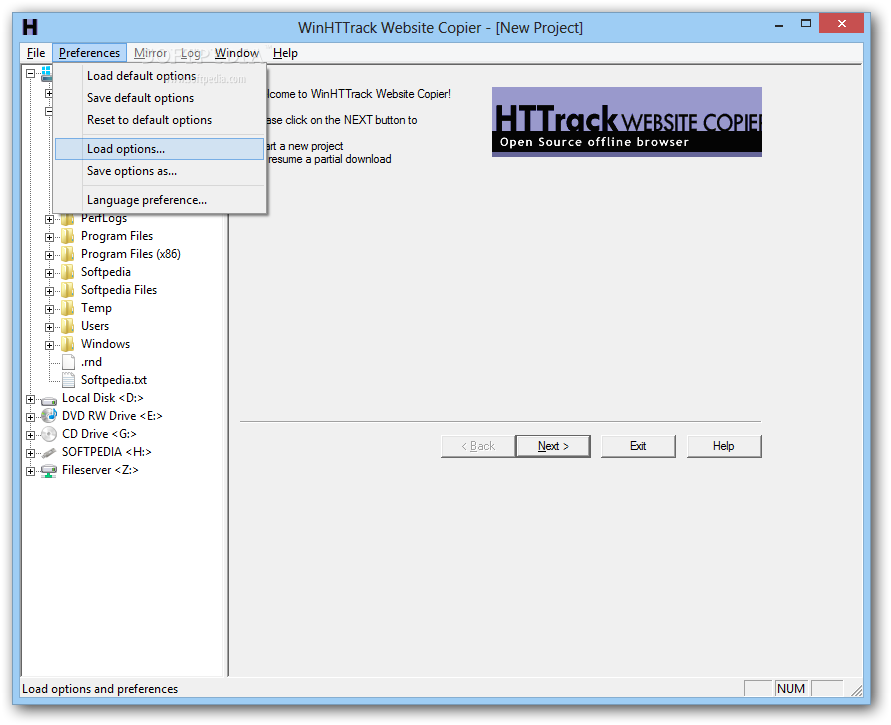Click the Exit button
Image resolution: width=891 pixels, height=725 pixels.
point(638,446)
